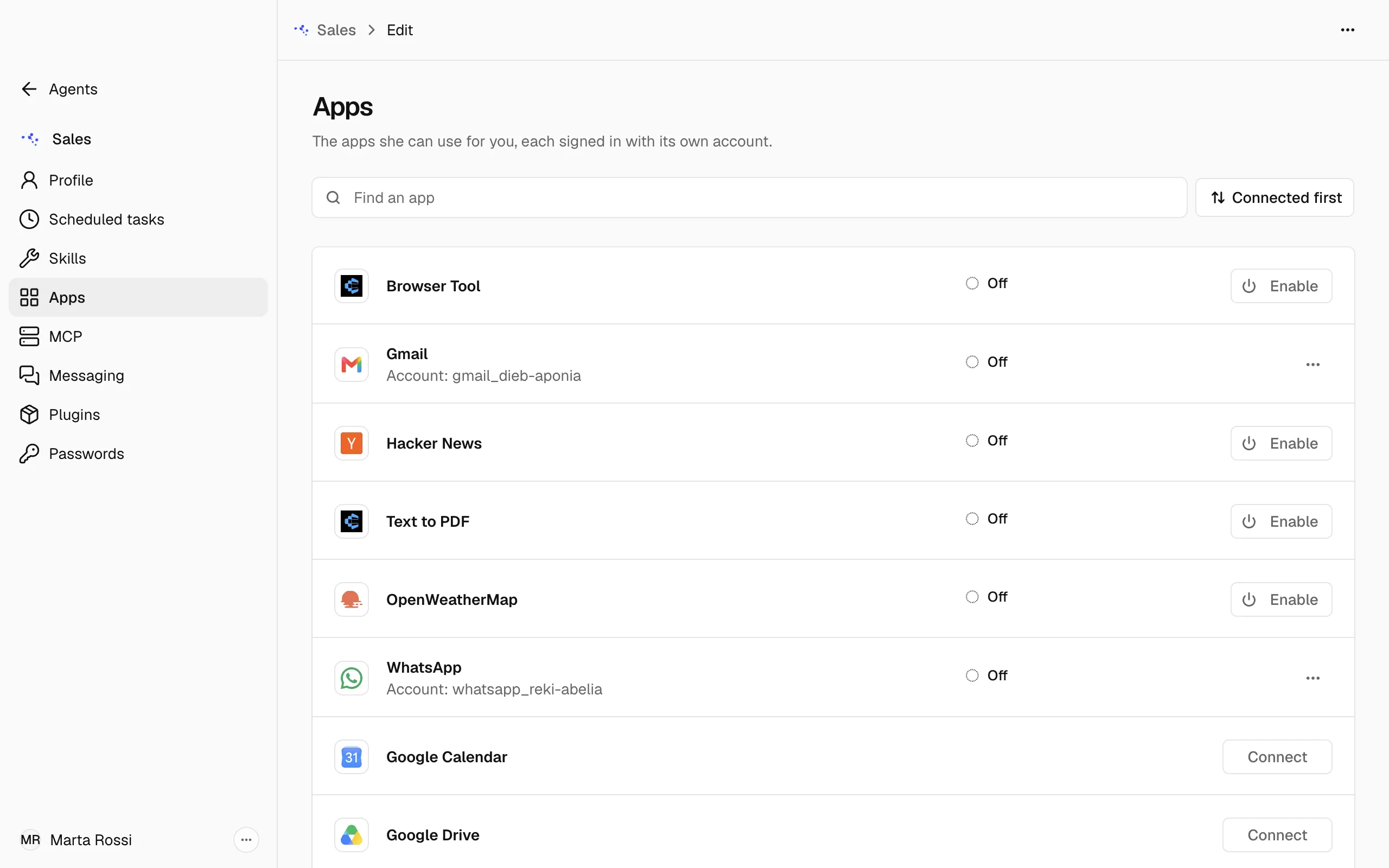Enable the Text to PDF app

(x=1281, y=521)
